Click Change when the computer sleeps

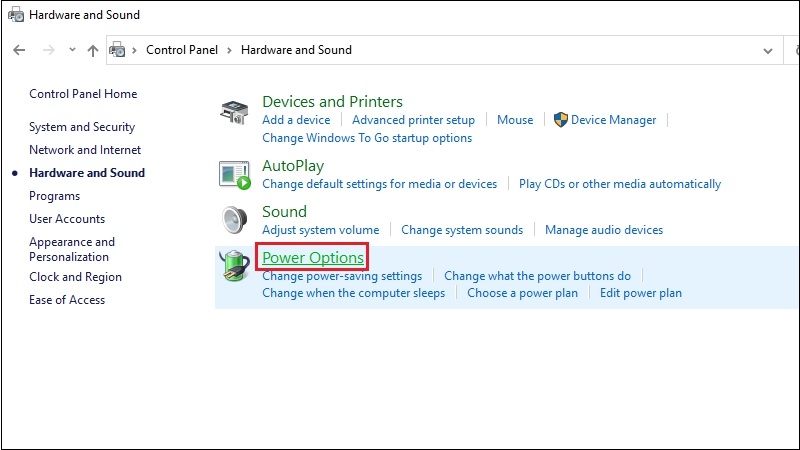[354, 293]
